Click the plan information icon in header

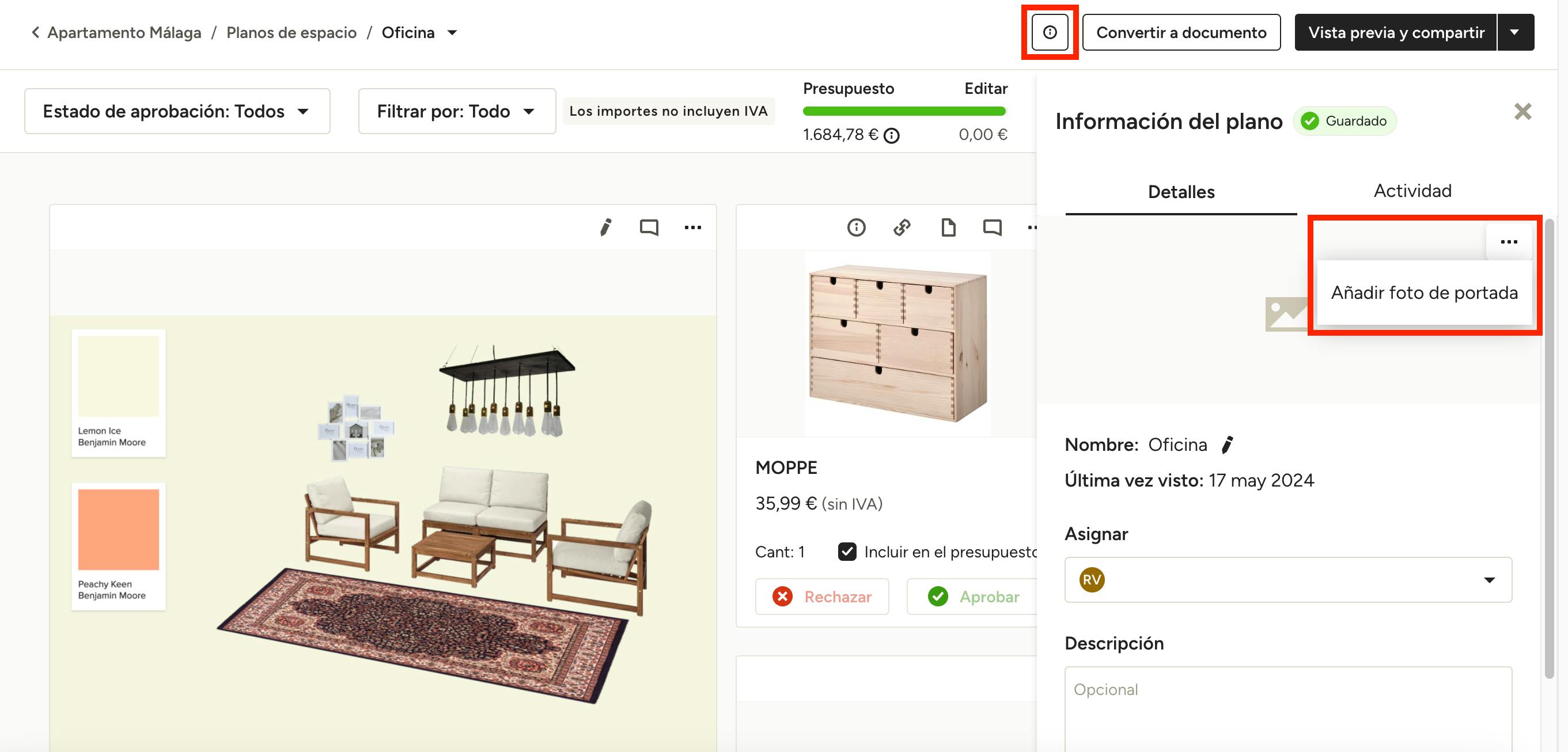click(1050, 32)
